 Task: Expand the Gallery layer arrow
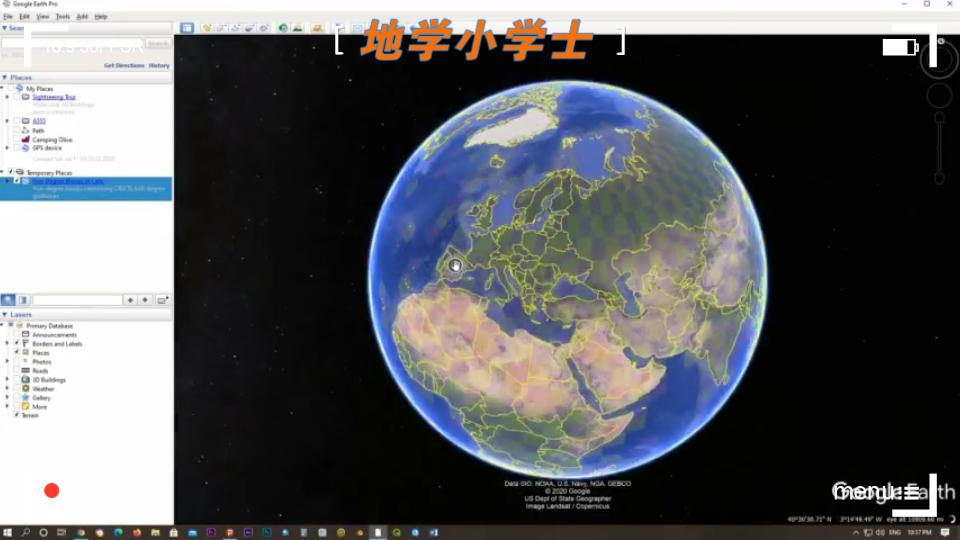click(x=7, y=397)
